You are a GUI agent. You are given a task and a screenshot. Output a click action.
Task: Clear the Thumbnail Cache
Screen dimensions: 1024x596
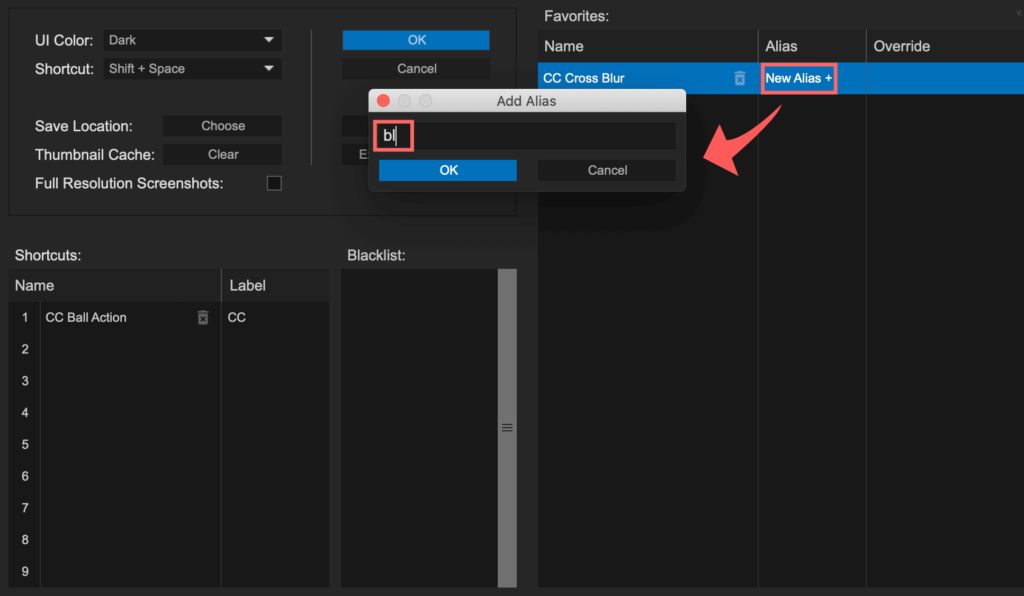tap(222, 154)
